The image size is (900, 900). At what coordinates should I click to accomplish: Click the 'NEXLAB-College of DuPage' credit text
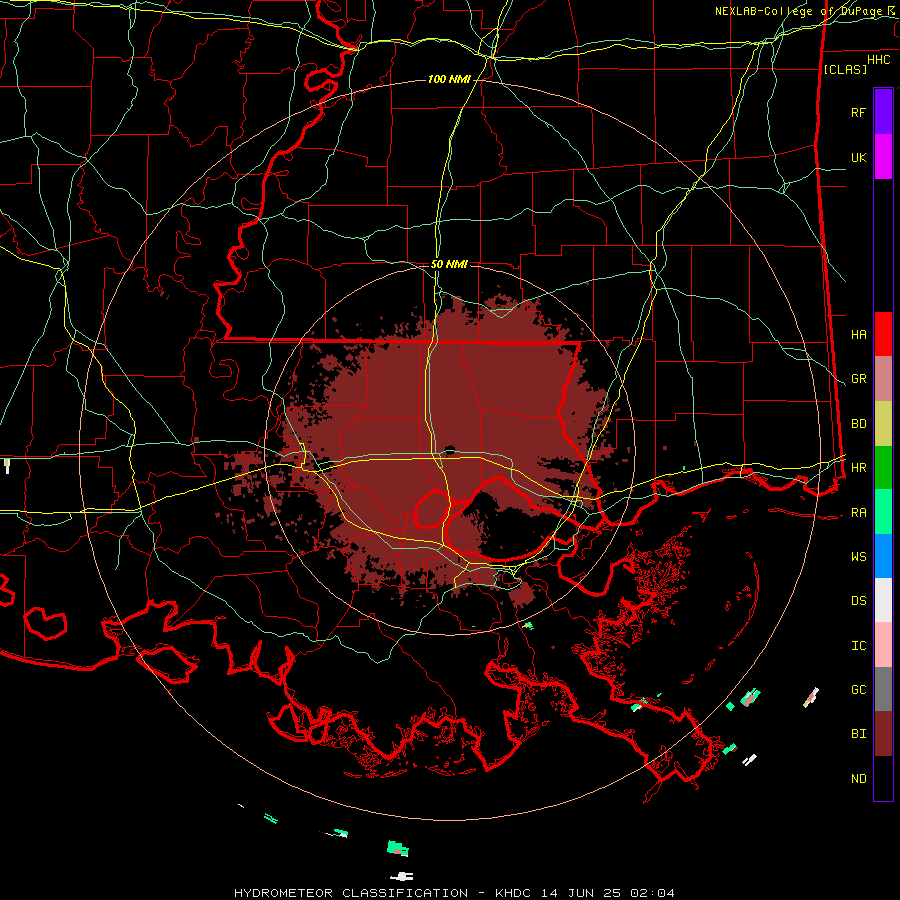tap(801, 11)
